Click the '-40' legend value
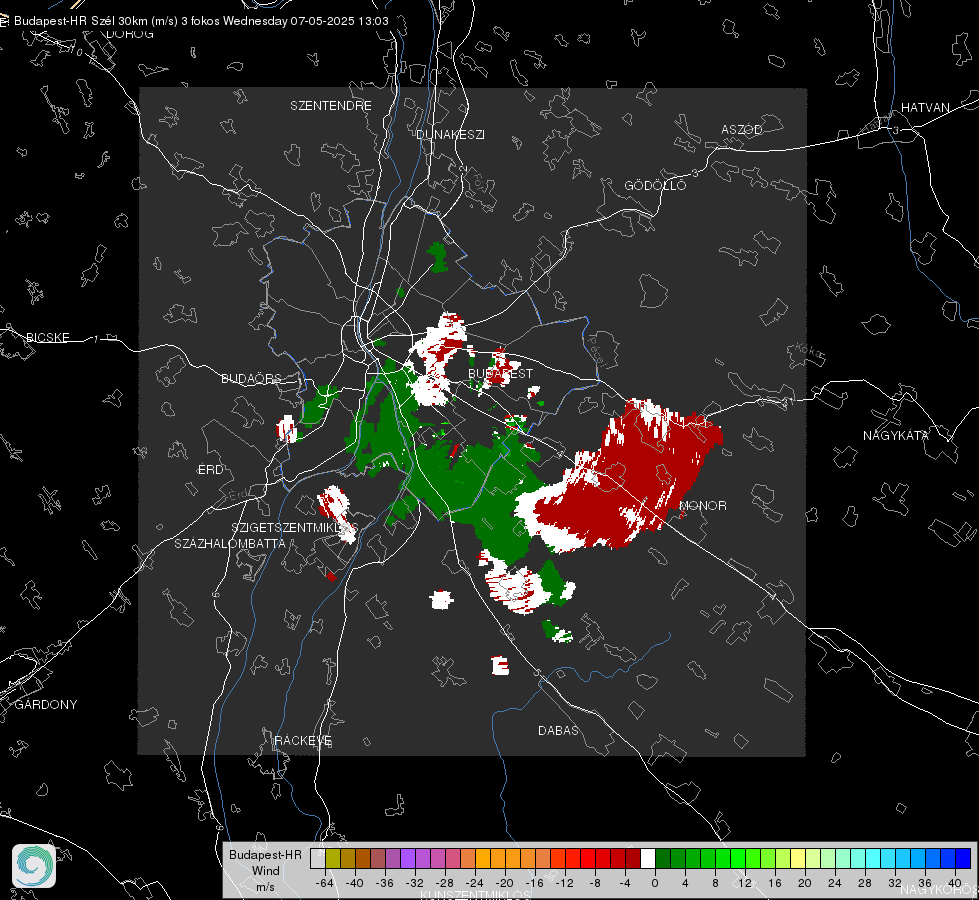 point(355,883)
